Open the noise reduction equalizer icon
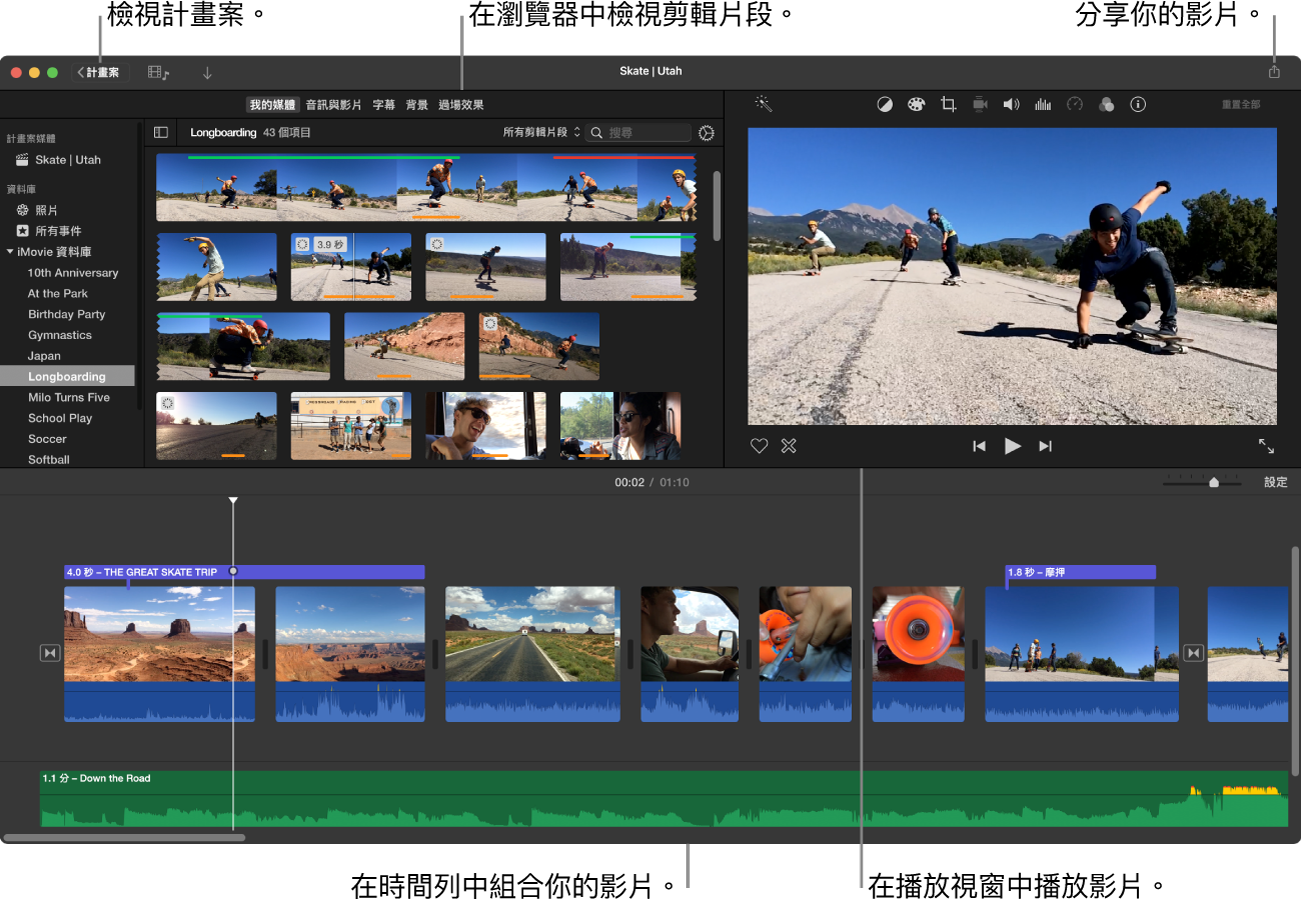Viewport: 1301px width, 904px height. 1043,103
